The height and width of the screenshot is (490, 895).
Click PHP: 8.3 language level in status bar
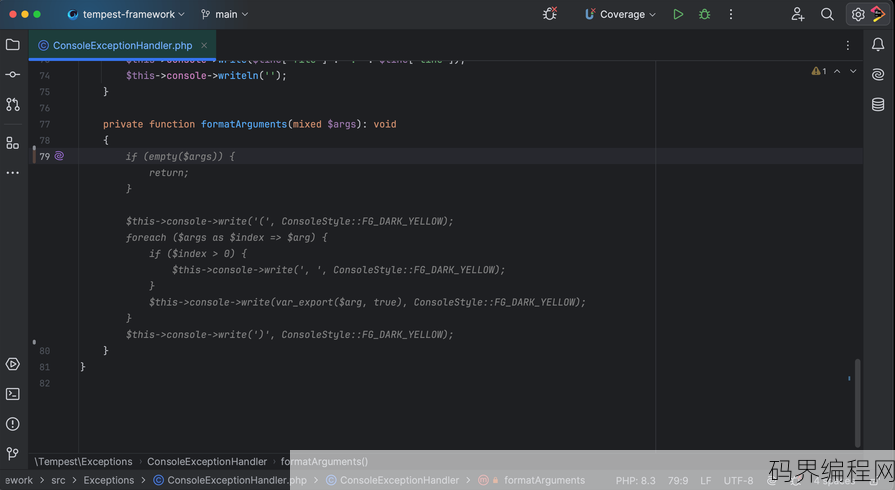635,481
